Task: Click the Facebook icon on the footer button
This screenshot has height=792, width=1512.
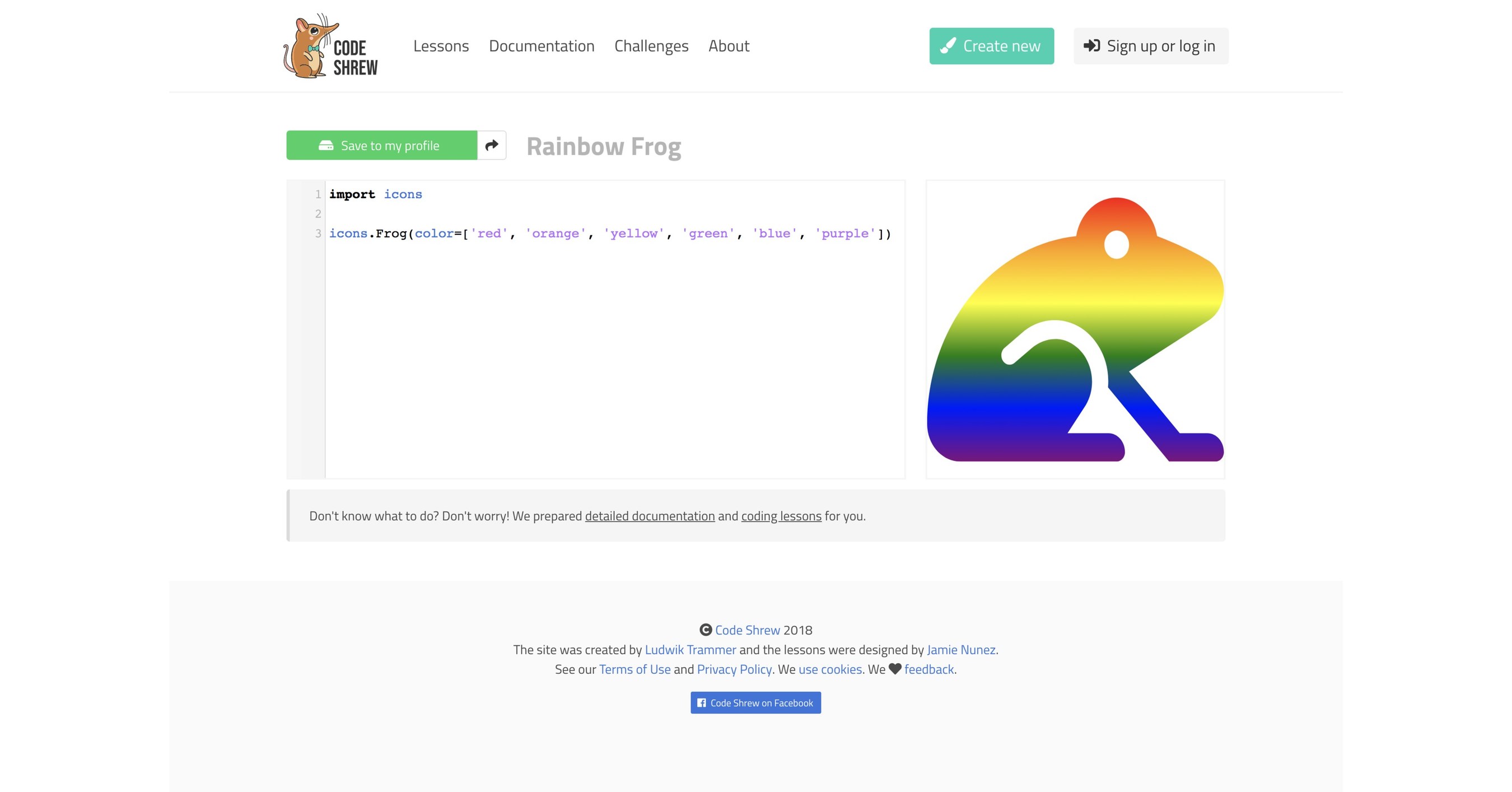Action: (x=702, y=702)
